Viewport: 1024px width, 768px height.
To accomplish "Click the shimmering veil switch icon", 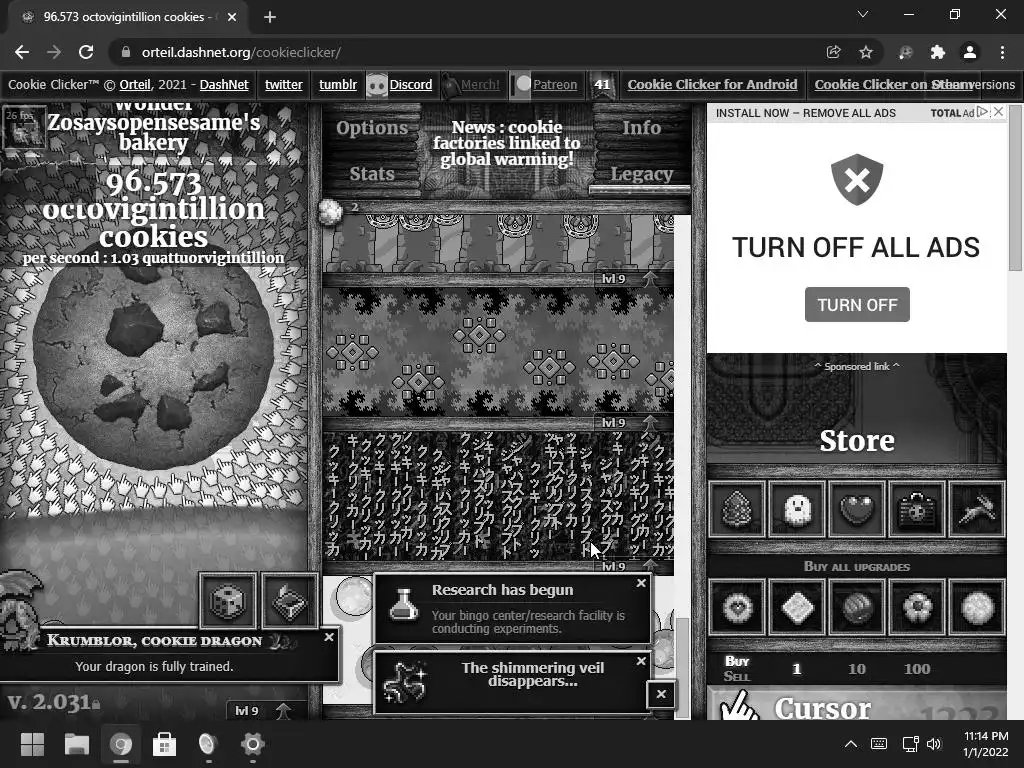I will click(289, 600).
